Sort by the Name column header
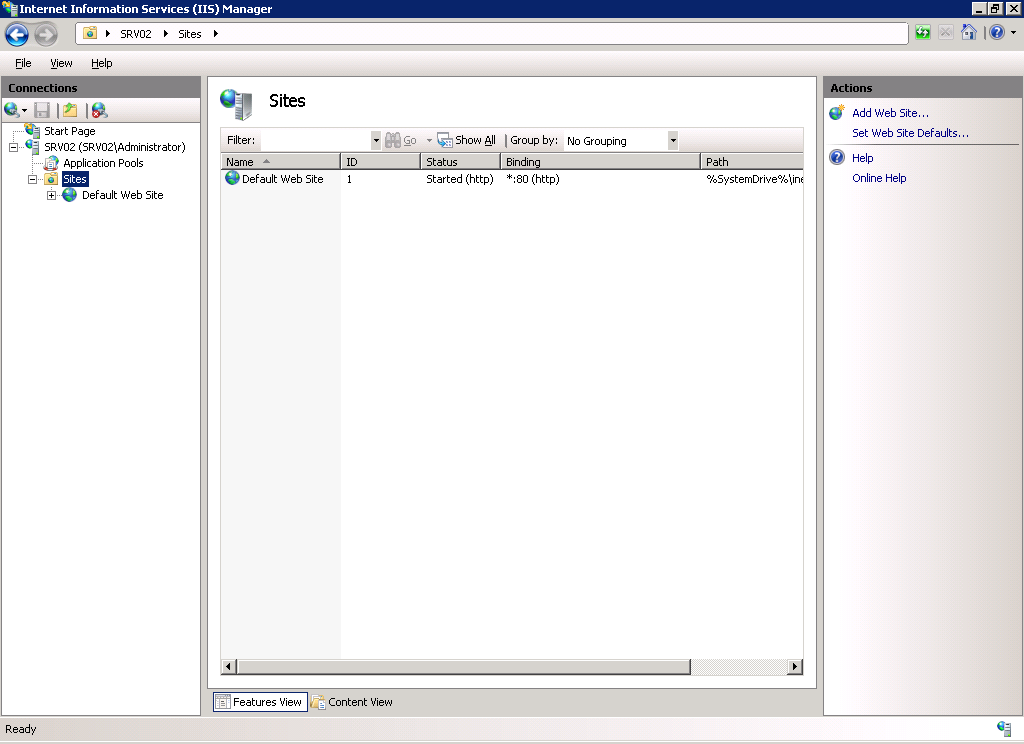The height and width of the screenshot is (744, 1024). click(x=280, y=161)
